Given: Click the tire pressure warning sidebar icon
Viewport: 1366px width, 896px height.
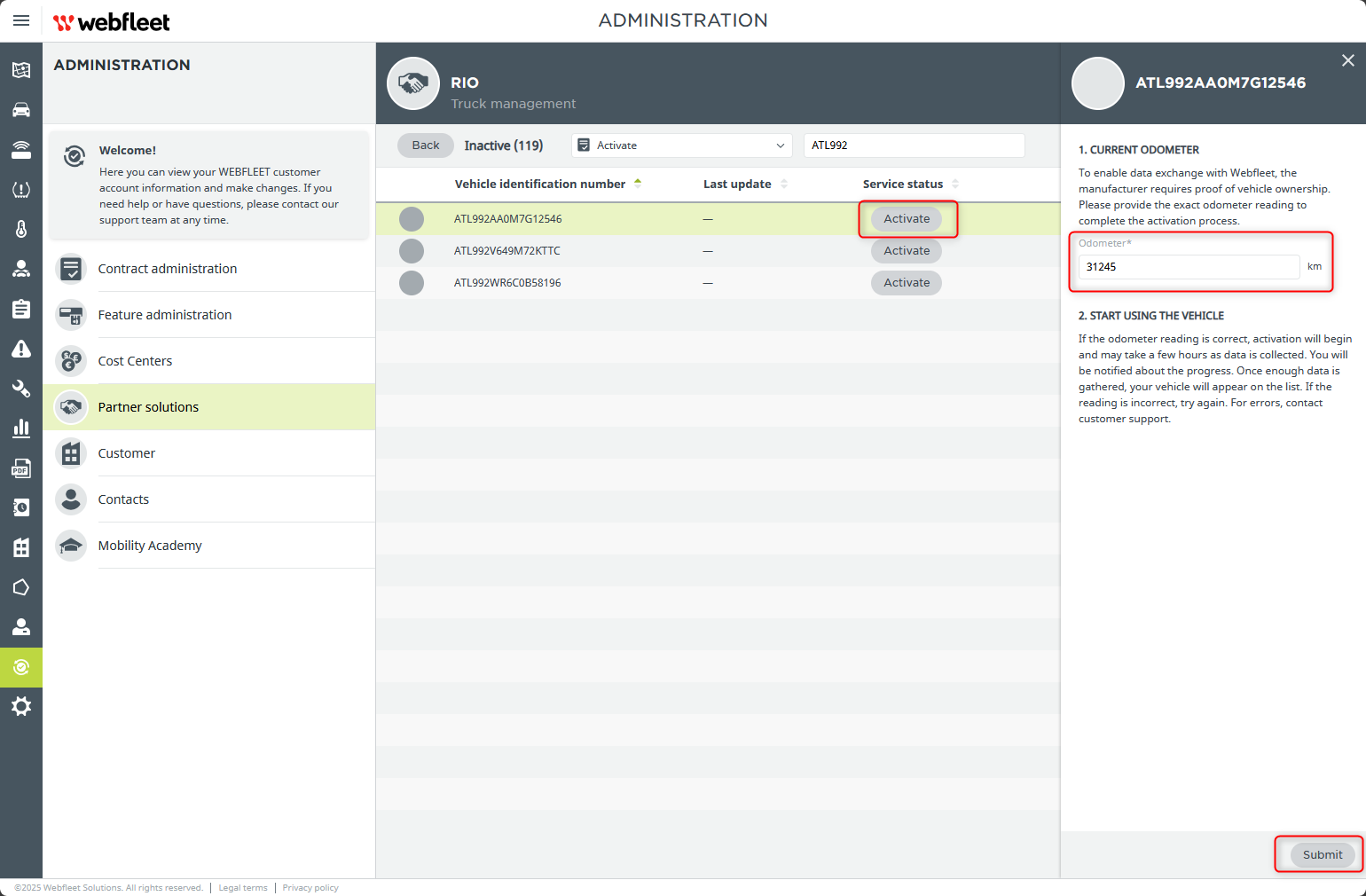Looking at the screenshot, I should click(21, 189).
